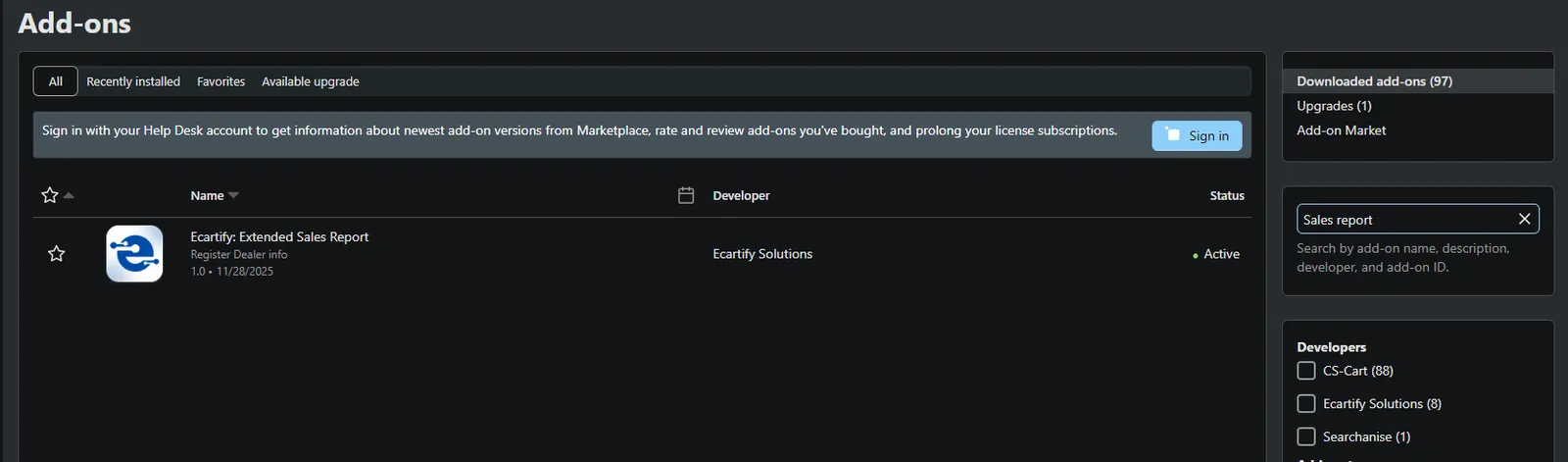
Task: Open Upgrades (1) in sidebar
Action: click(x=1334, y=106)
